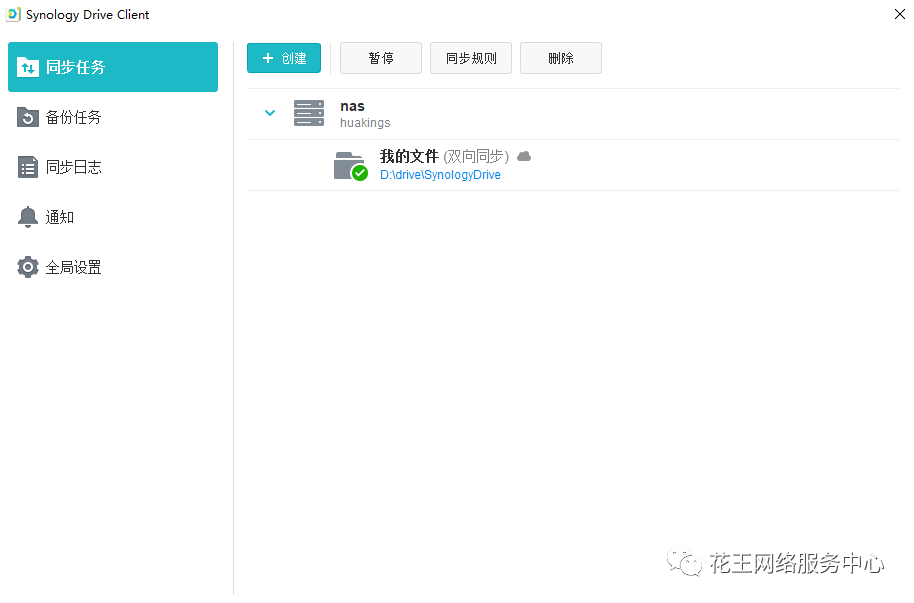The width and height of the screenshot is (914, 603).
Task: Click the 暂停 pause button
Action: [x=381, y=58]
